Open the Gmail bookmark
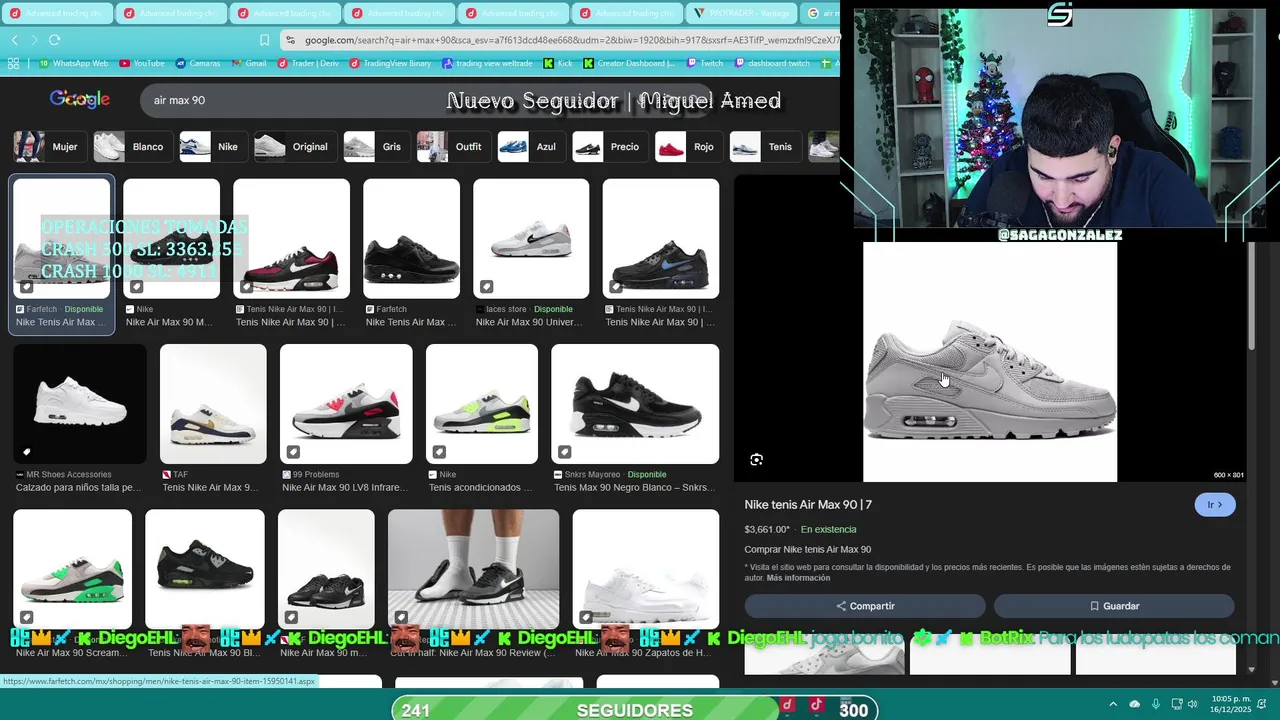Image resolution: width=1280 pixels, height=720 pixels. (248, 63)
